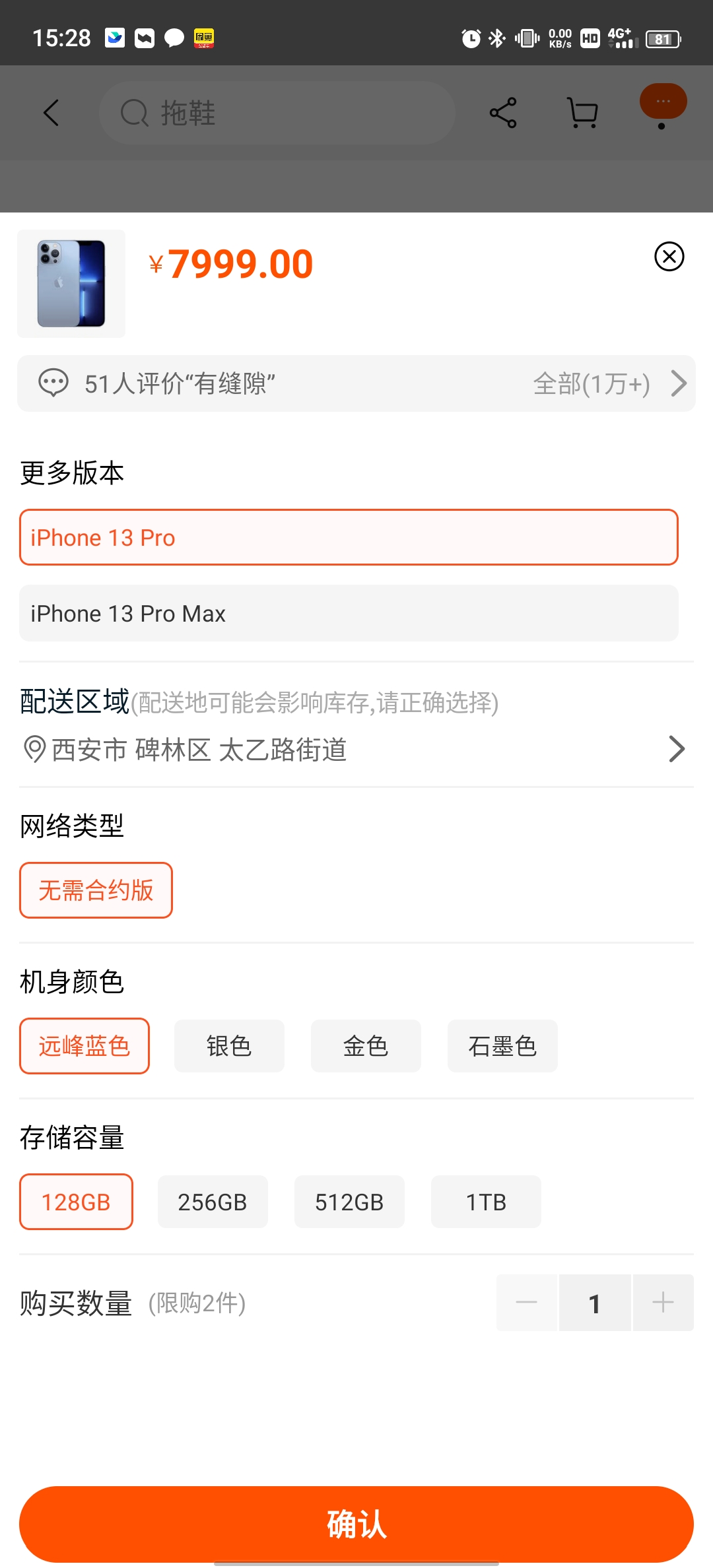Increase purchase quantity with plus button
The height and width of the screenshot is (1568, 713).
click(663, 1303)
